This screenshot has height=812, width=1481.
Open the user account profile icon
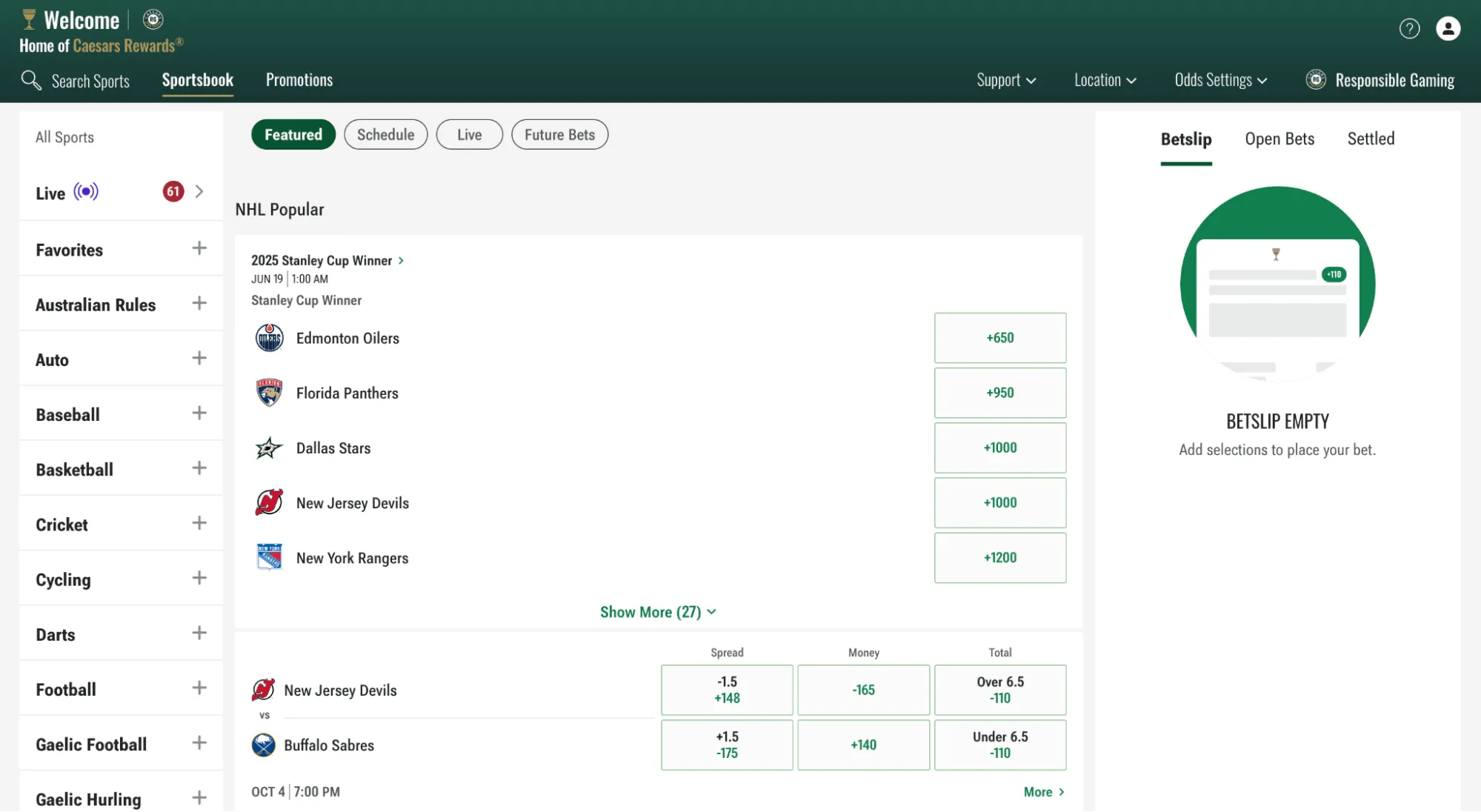click(x=1448, y=29)
